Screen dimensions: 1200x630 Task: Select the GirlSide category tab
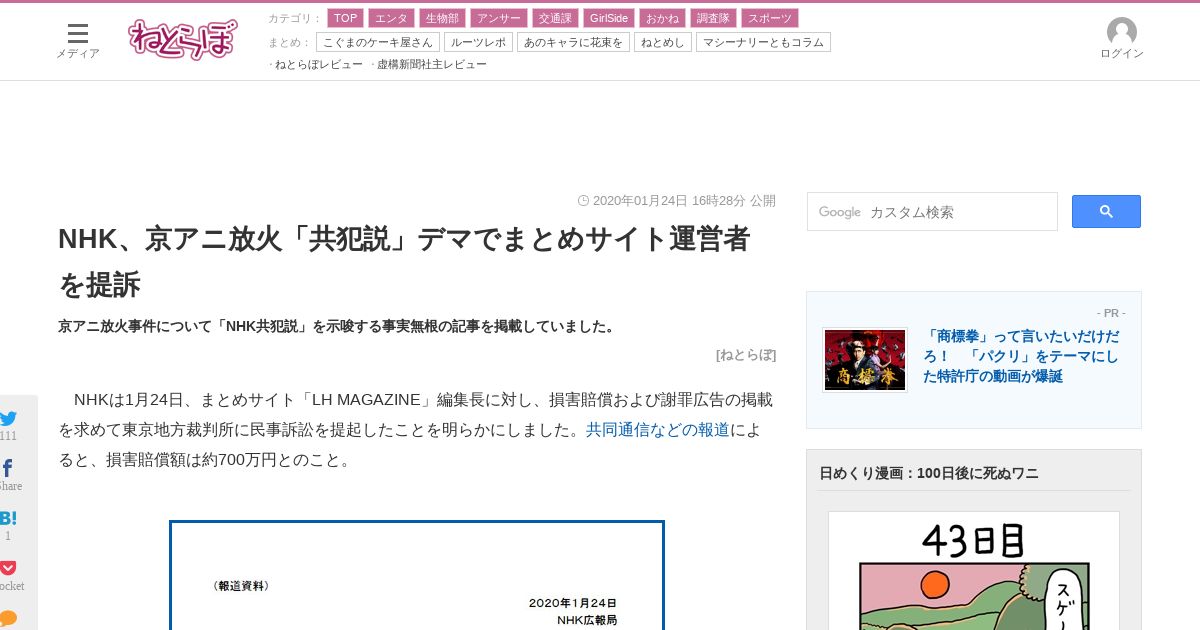point(609,18)
